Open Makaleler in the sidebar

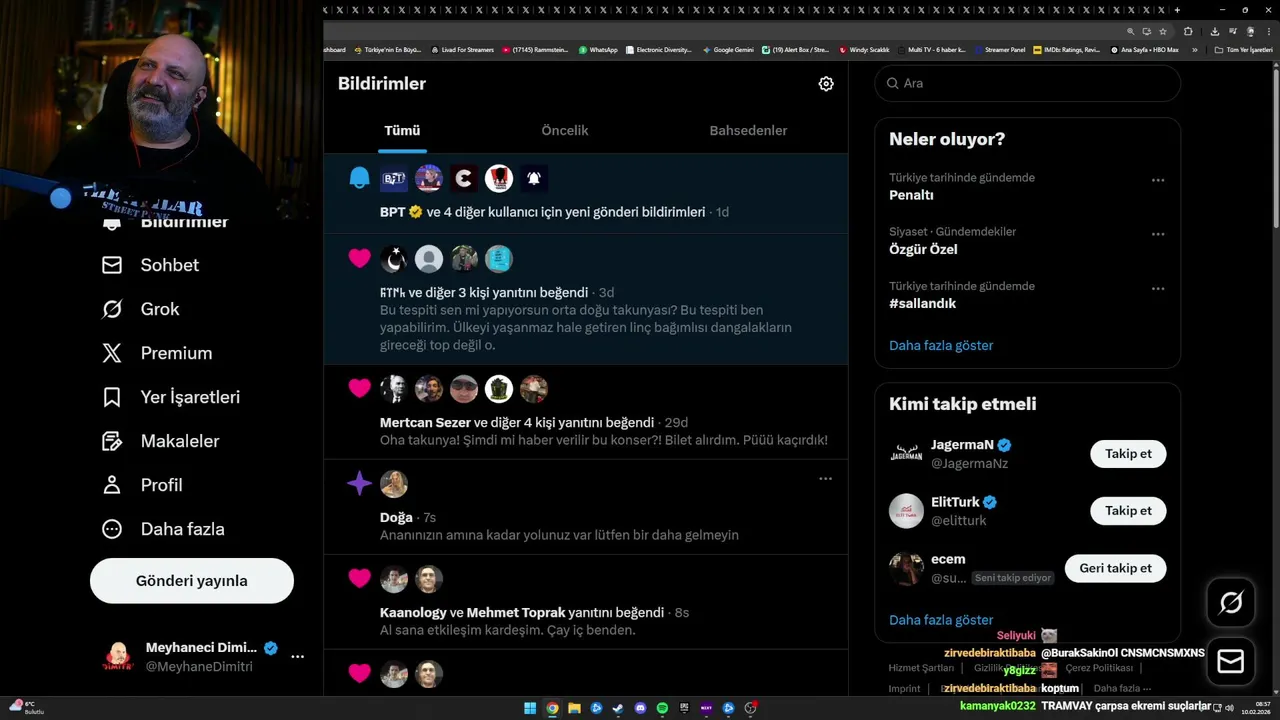(160, 441)
